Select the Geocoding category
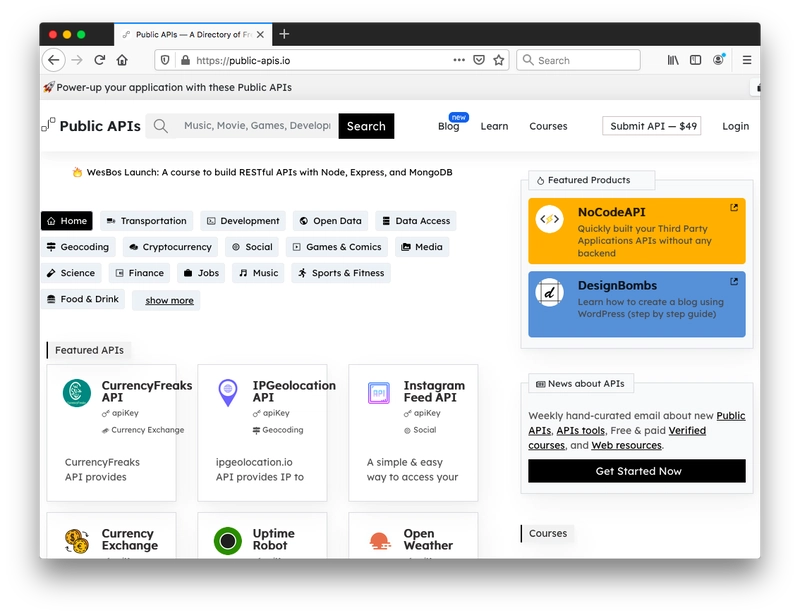The image size is (800, 615). (78, 247)
